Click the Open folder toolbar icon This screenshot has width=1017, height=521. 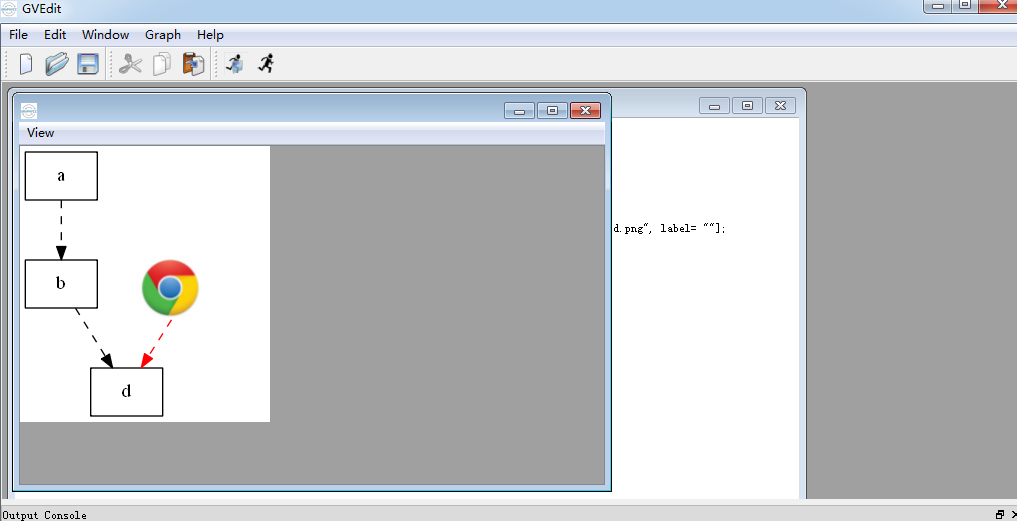coord(56,64)
